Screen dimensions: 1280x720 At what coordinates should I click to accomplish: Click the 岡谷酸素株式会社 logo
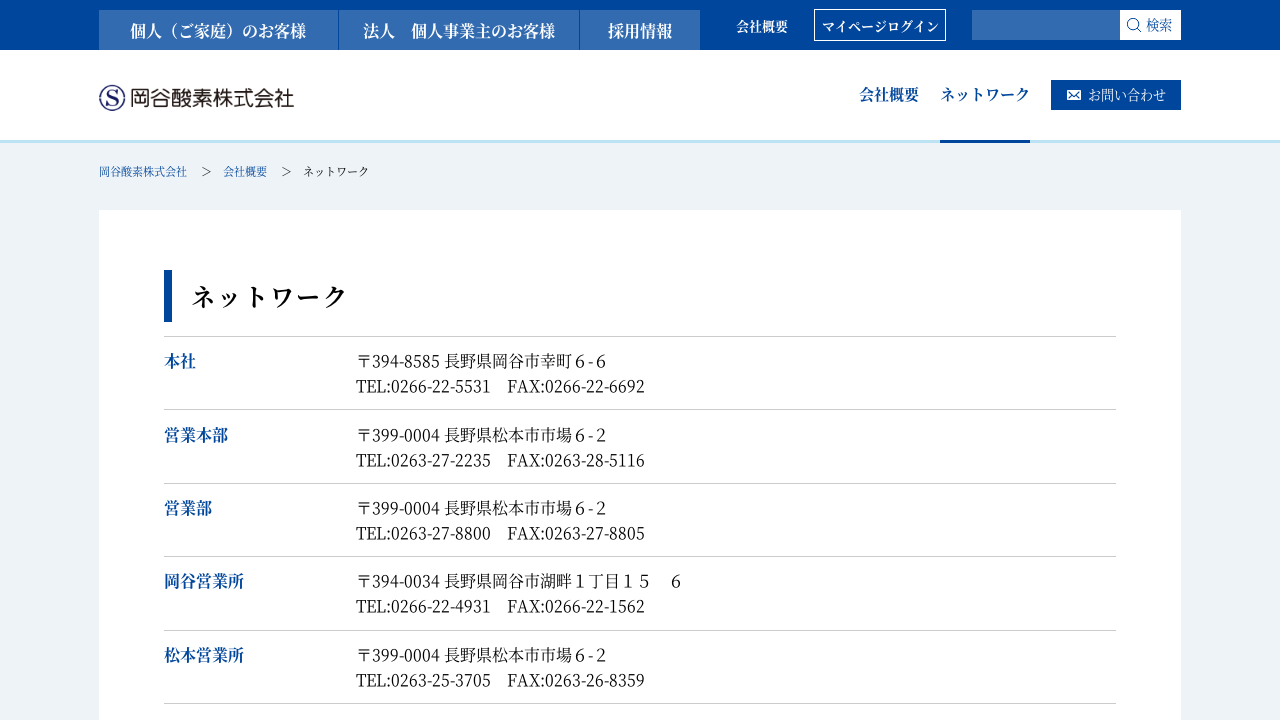196,97
